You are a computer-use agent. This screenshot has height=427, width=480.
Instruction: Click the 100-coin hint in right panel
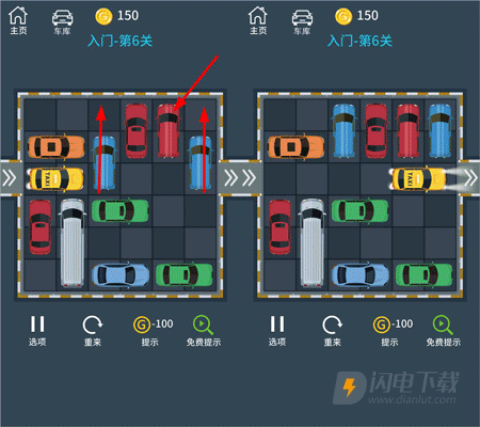pos(393,331)
